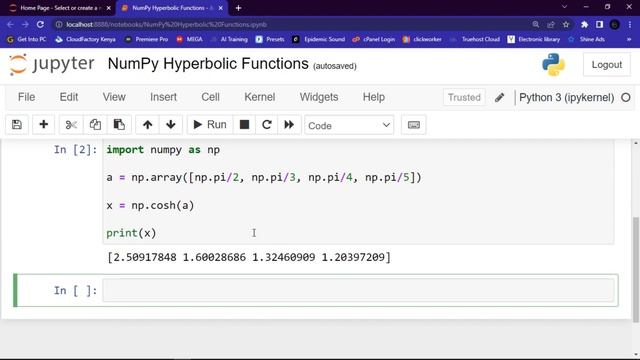Open the Help menu
Screen dimensions: 640x360
[x=374, y=97]
